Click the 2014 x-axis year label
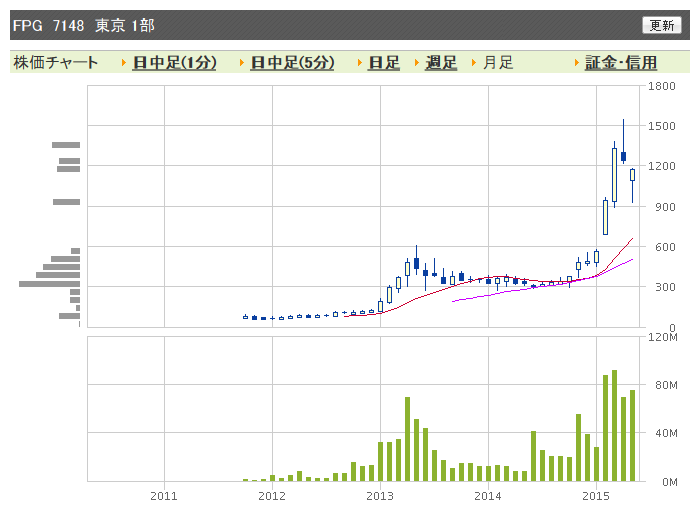The image size is (698, 520). tap(488, 496)
